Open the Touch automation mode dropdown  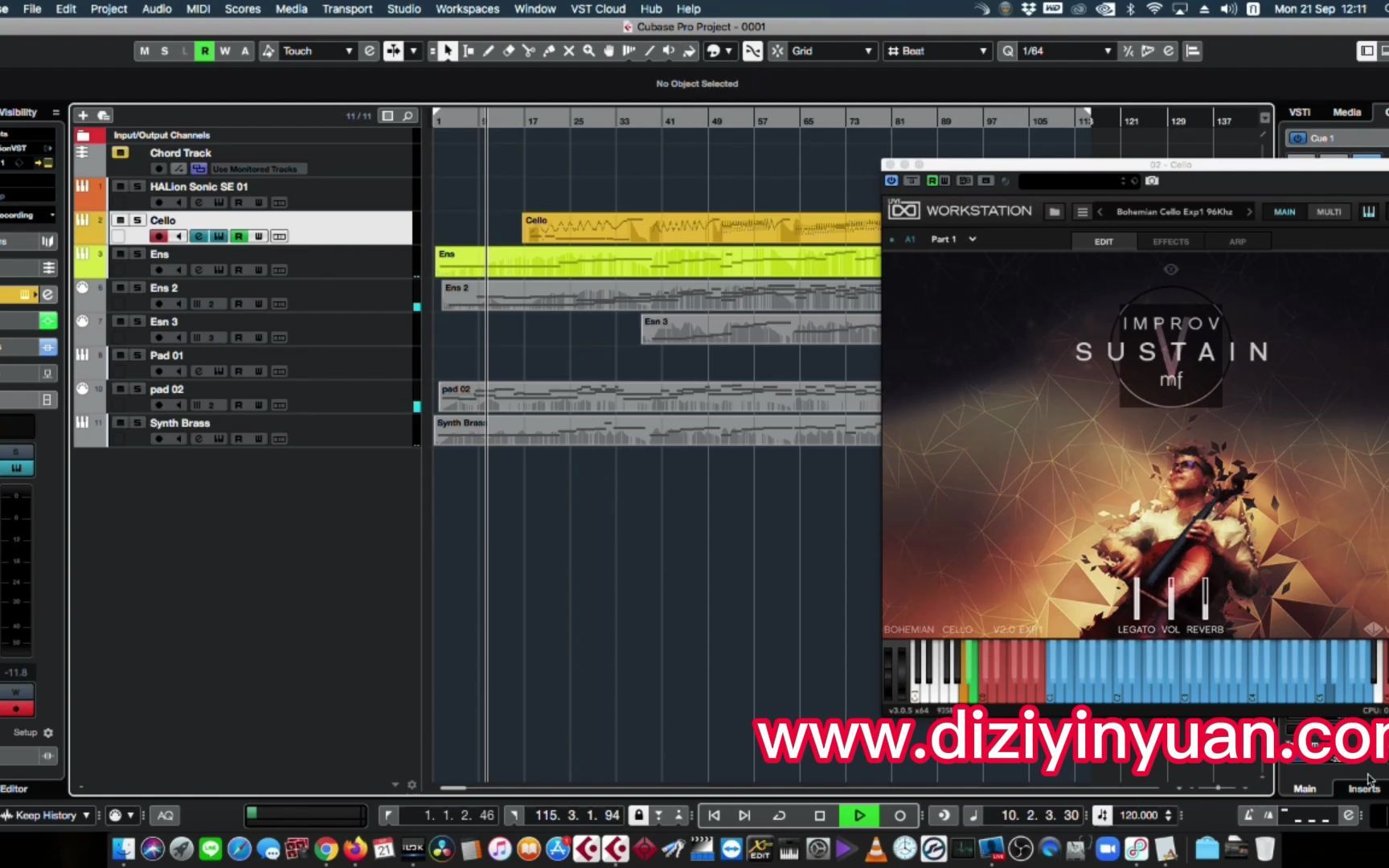pyautogui.click(x=317, y=51)
